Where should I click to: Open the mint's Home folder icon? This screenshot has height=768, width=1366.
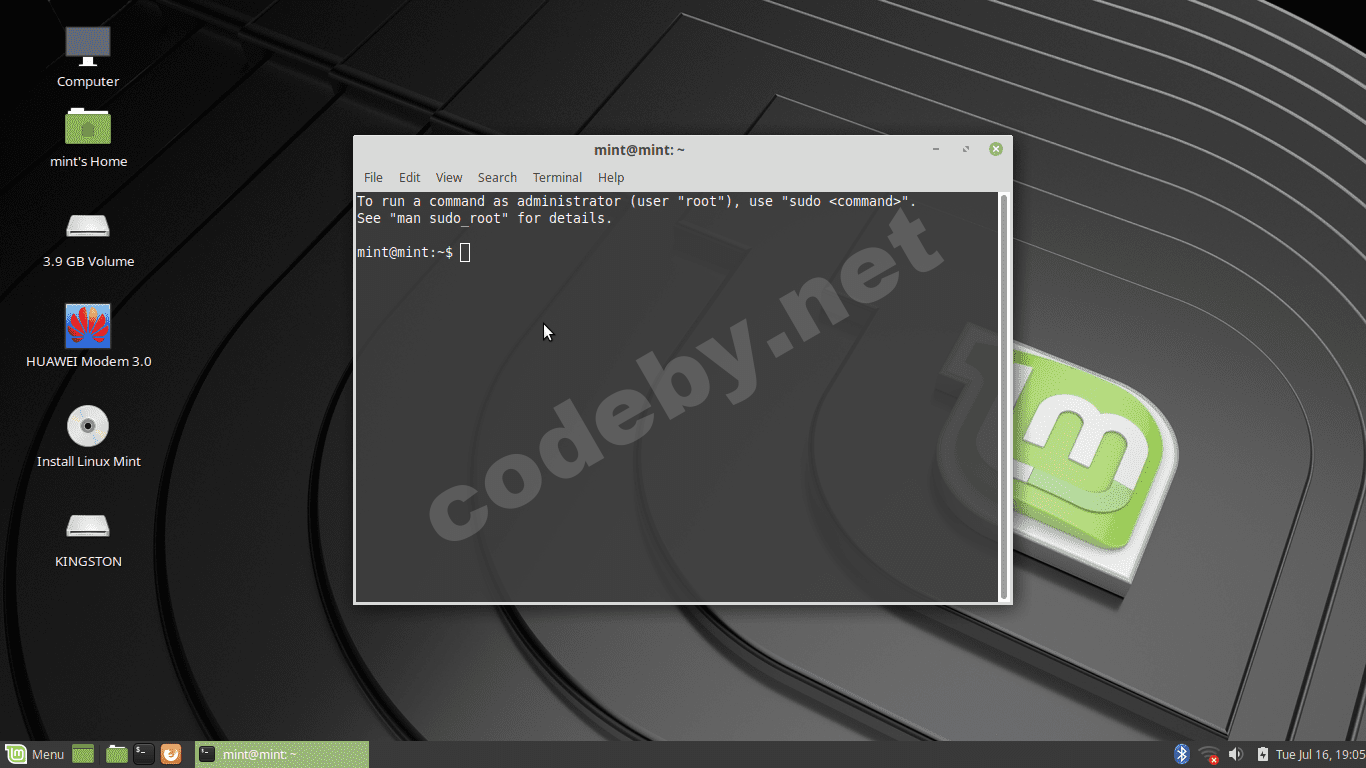click(x=88, y=126)
